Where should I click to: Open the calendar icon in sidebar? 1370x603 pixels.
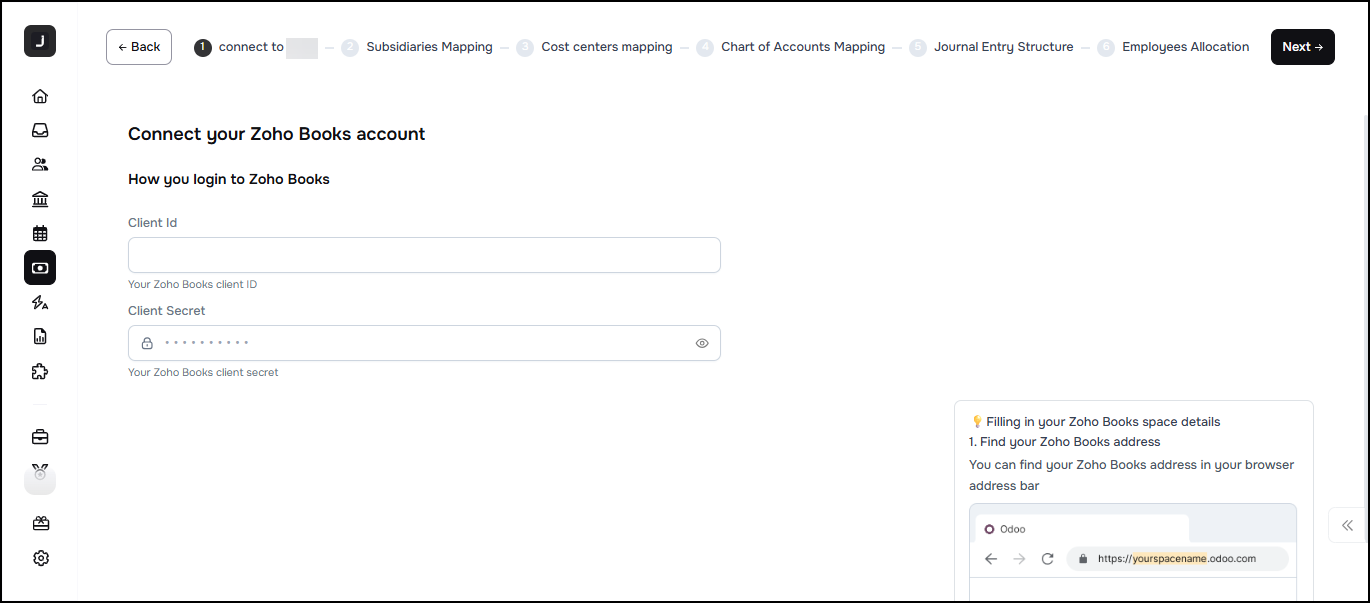[x=40, y=234]
